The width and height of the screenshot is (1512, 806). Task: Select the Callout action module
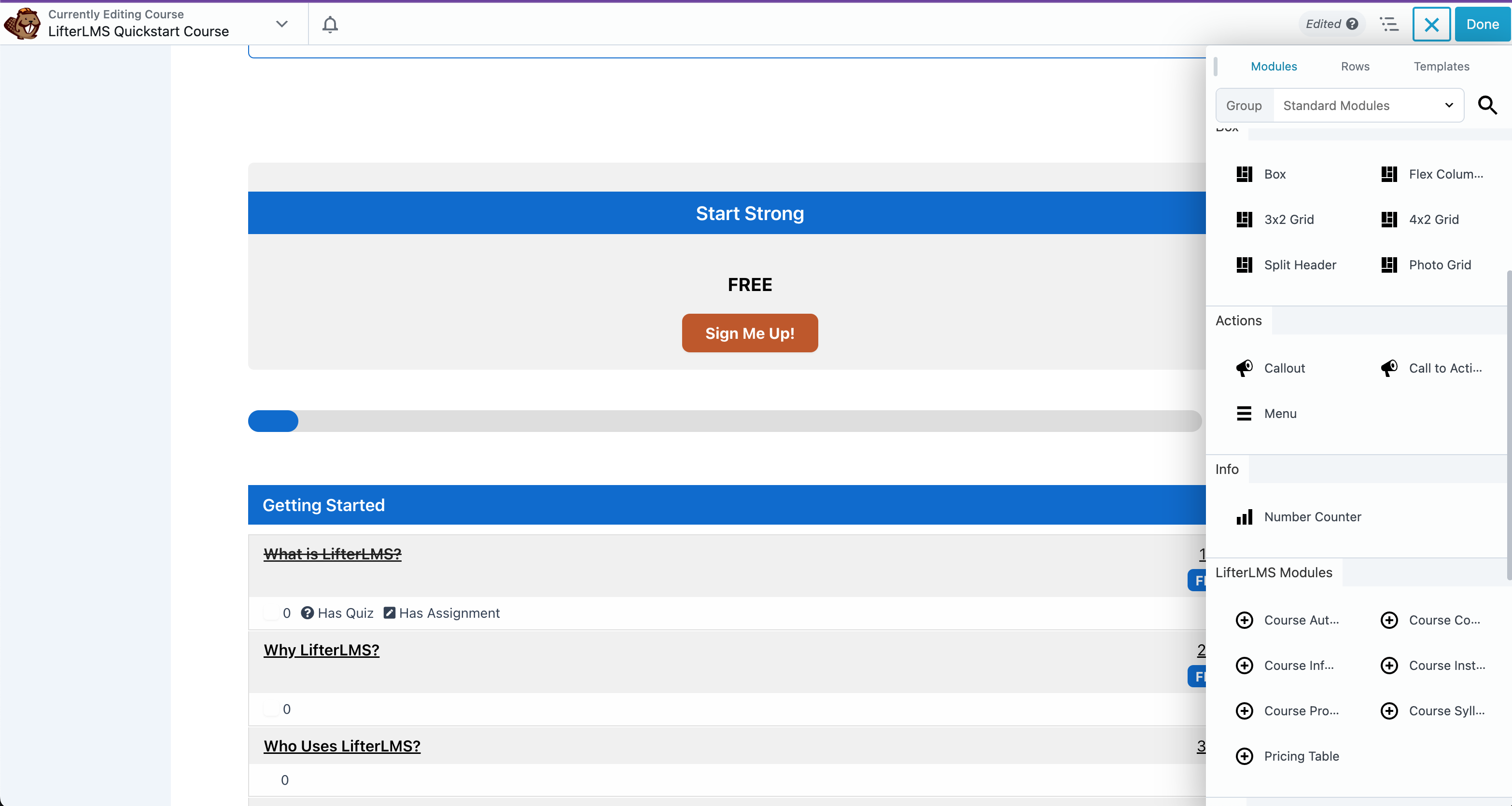[1286, 368]
